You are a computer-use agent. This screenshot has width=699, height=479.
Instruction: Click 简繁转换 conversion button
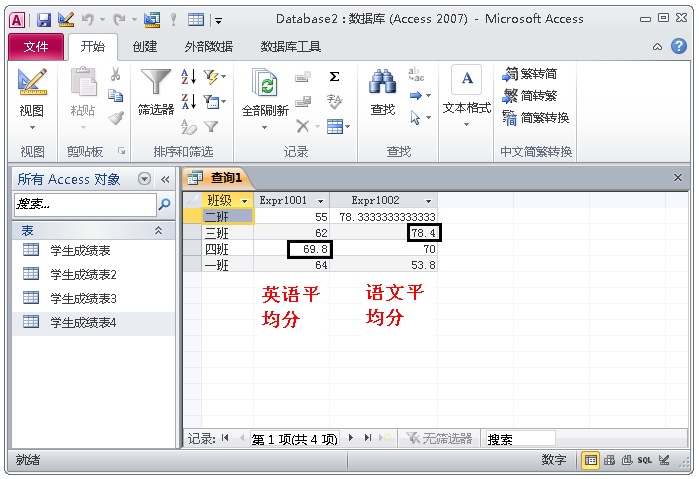click(x=535, y=118)
